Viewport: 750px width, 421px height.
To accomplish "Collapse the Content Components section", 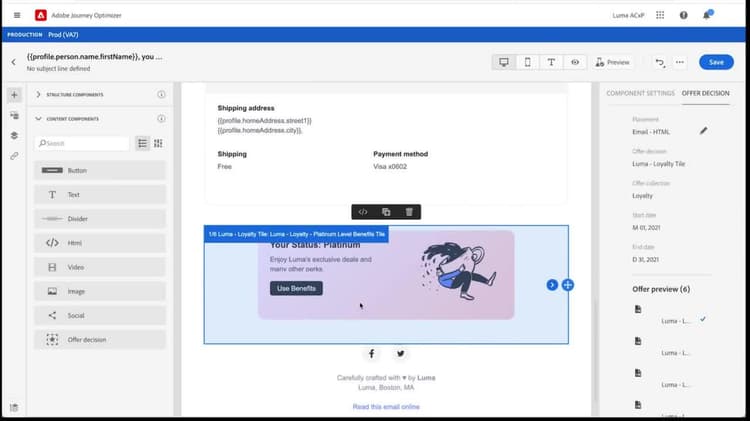I will point(38,119).
